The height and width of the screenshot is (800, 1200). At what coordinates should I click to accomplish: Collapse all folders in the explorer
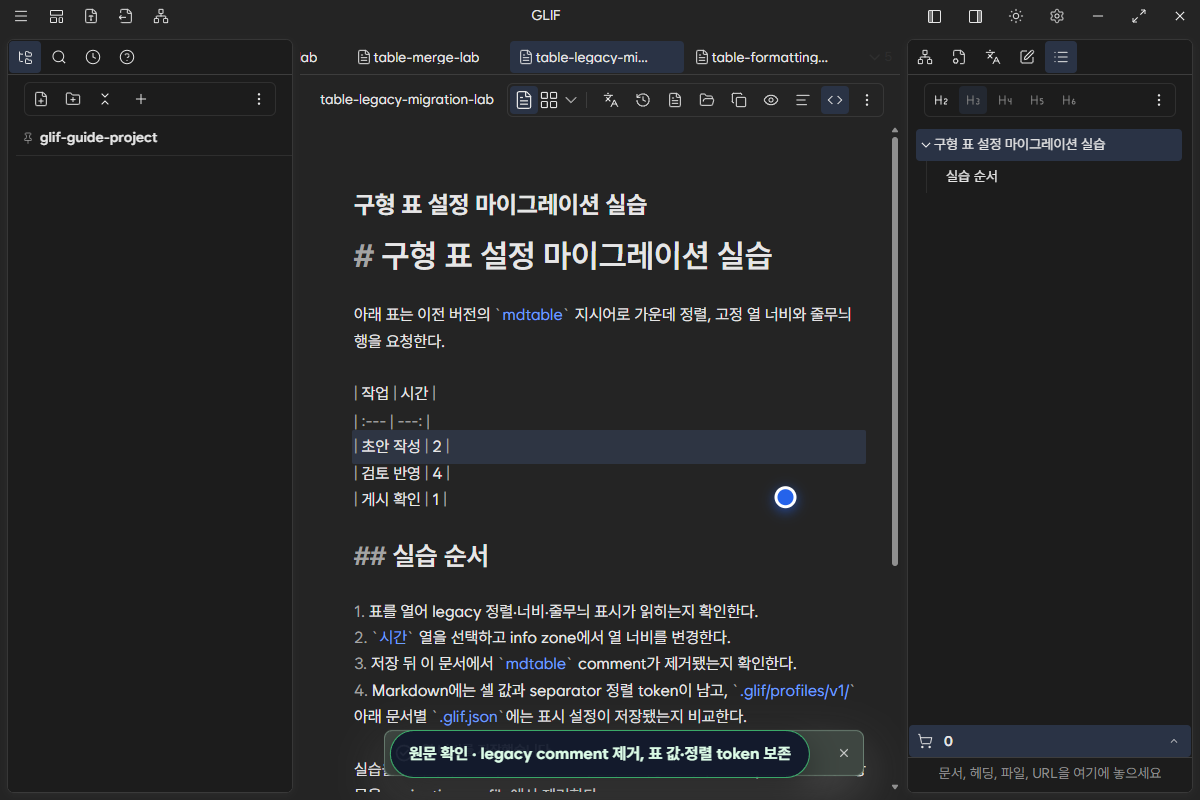click(105, 99)
